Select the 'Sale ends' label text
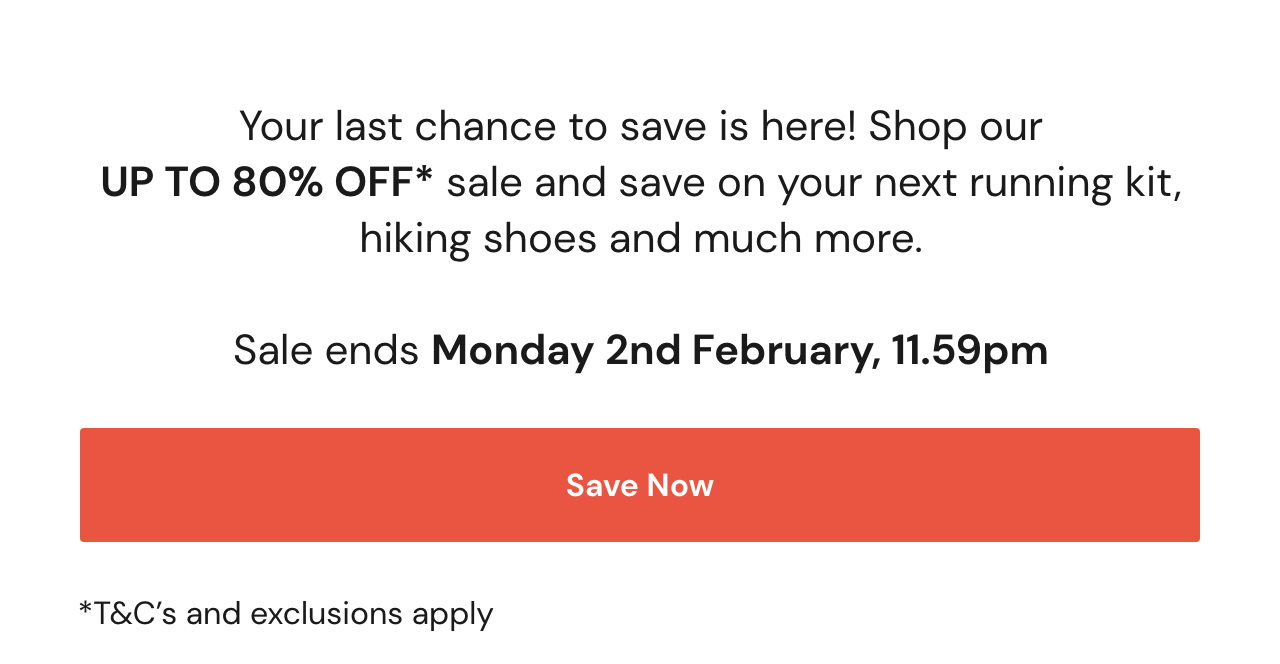Screen dimensions: 1280x664 pos(326,351)
